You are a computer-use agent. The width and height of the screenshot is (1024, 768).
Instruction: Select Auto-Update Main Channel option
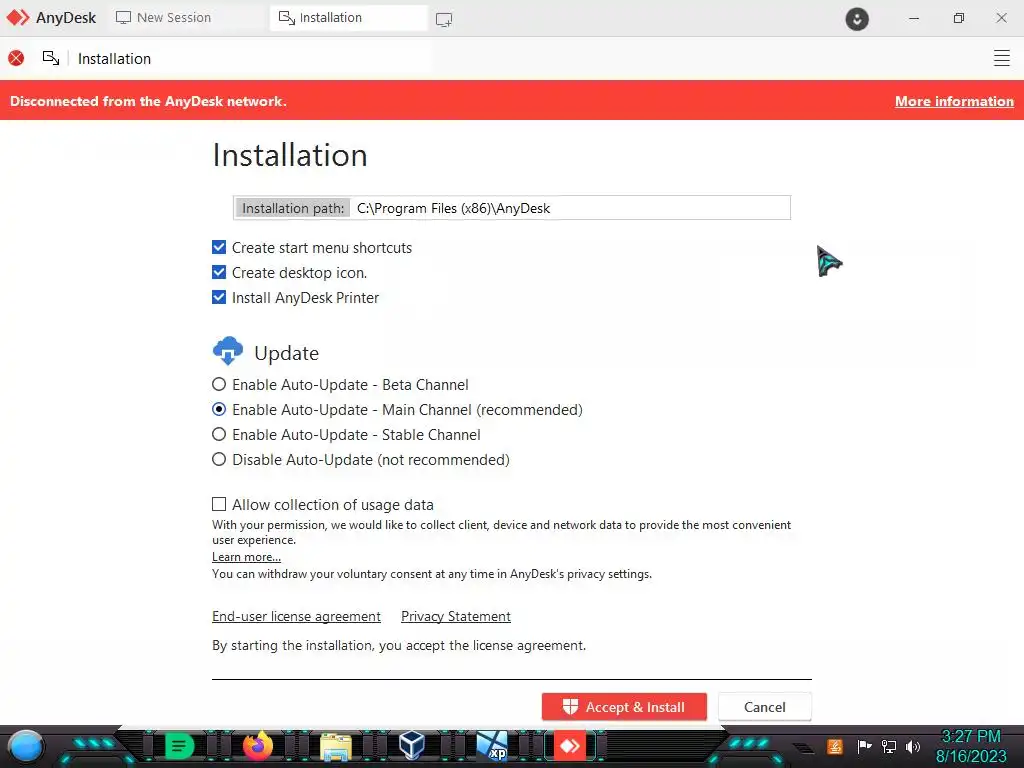[x=219, y=409]
